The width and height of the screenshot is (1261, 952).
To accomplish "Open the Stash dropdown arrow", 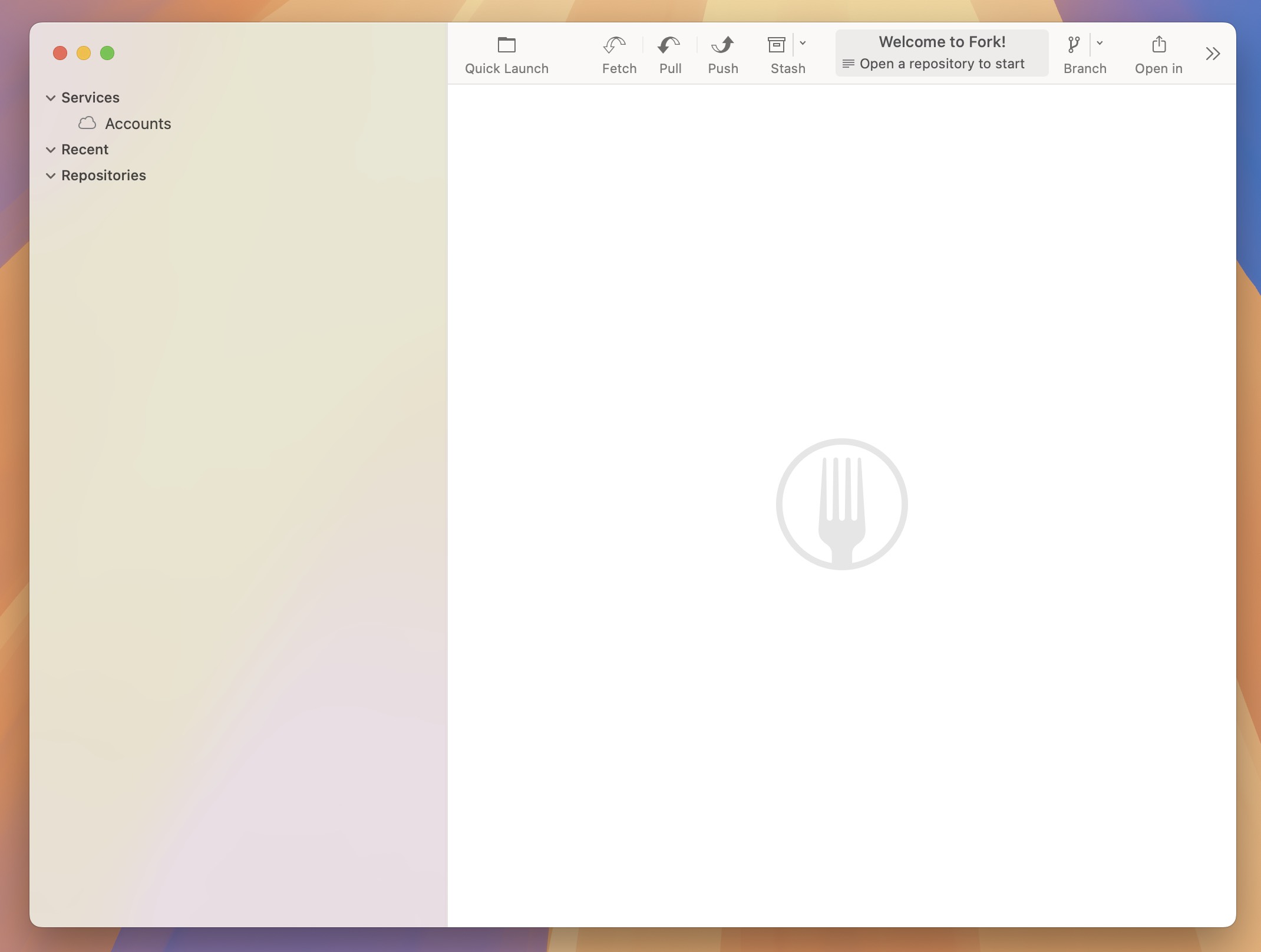I will (803, 43).
